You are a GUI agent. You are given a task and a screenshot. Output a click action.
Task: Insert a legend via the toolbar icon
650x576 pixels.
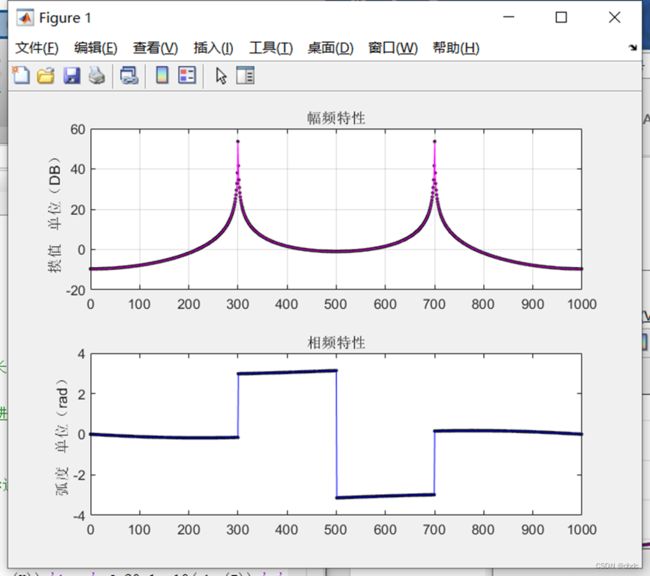187,75
